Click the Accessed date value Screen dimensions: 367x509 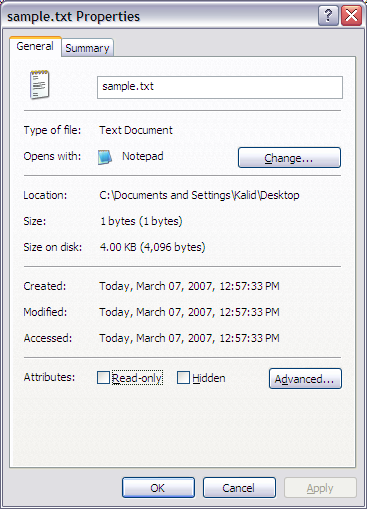pos(189,338)
